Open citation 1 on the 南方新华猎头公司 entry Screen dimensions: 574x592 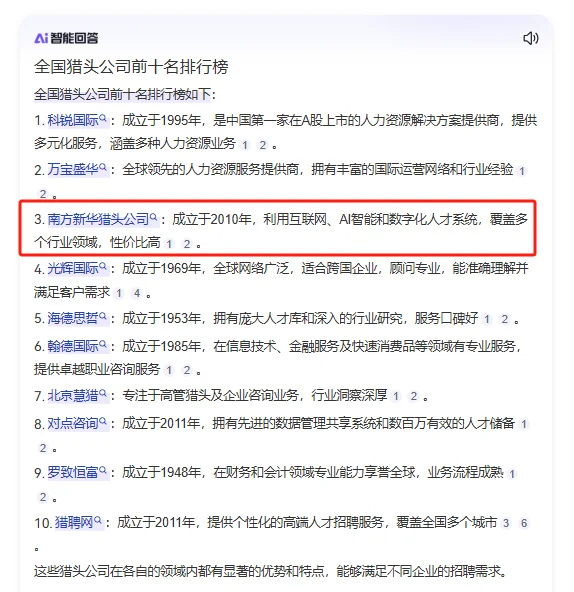pos(169,244)
